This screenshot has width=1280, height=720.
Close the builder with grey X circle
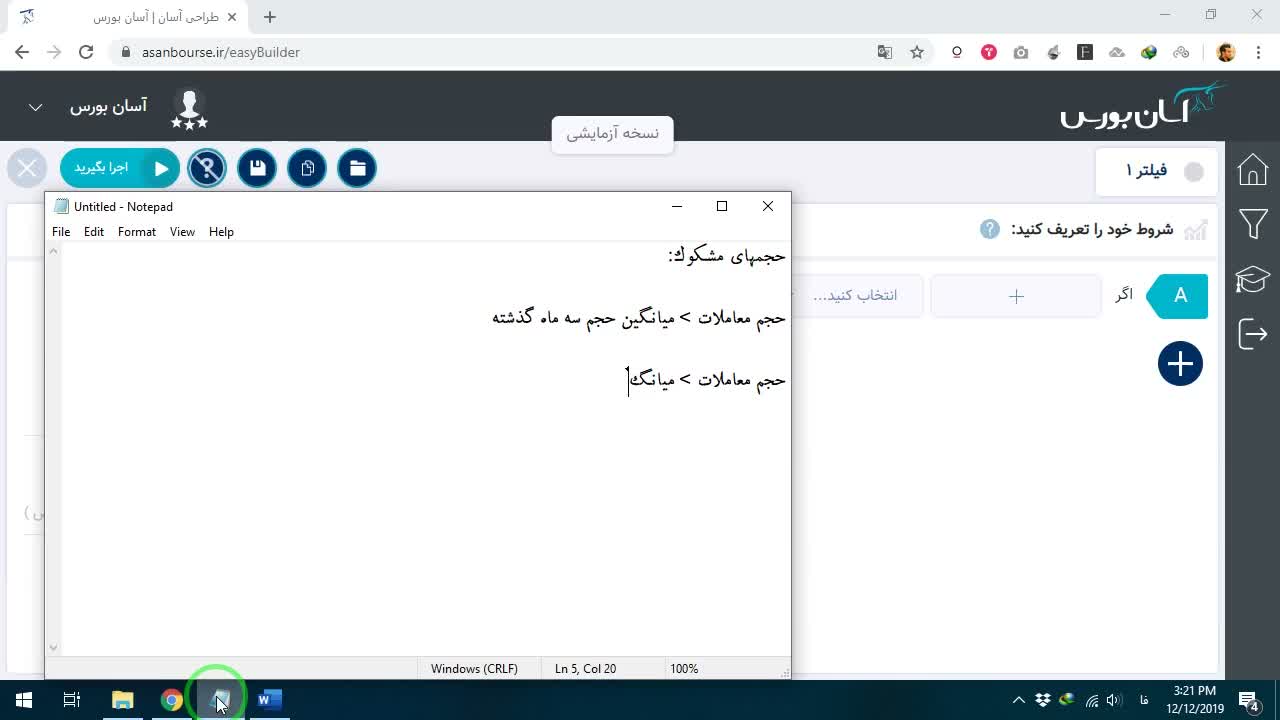[x=27, y=168]
